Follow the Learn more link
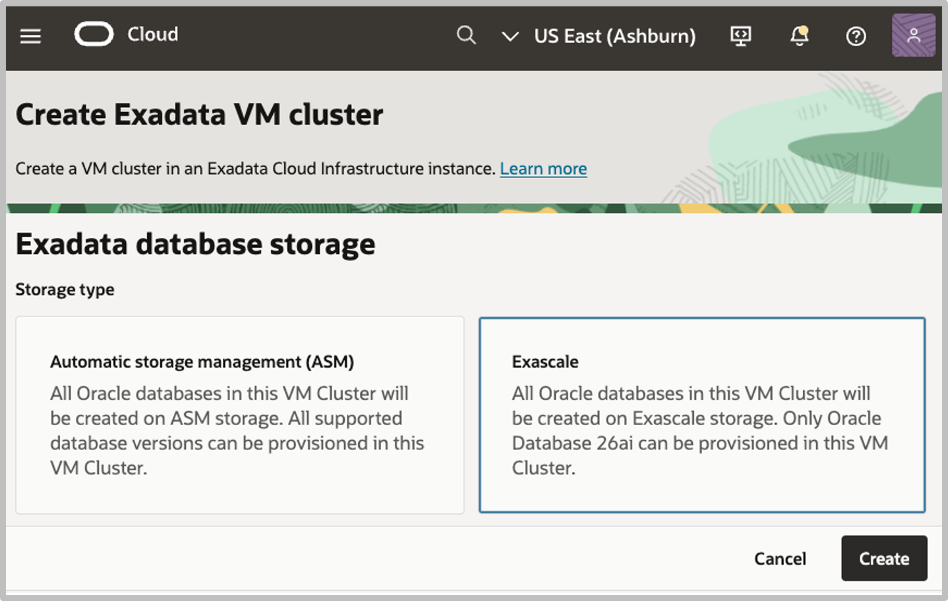 (x=543, y=169)
